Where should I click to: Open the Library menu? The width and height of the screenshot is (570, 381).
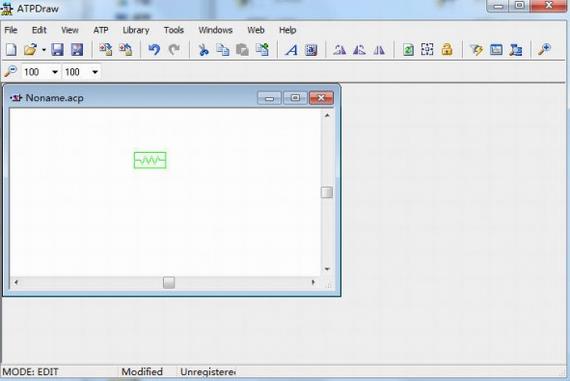pyautogui.click(x=136, y=30)
